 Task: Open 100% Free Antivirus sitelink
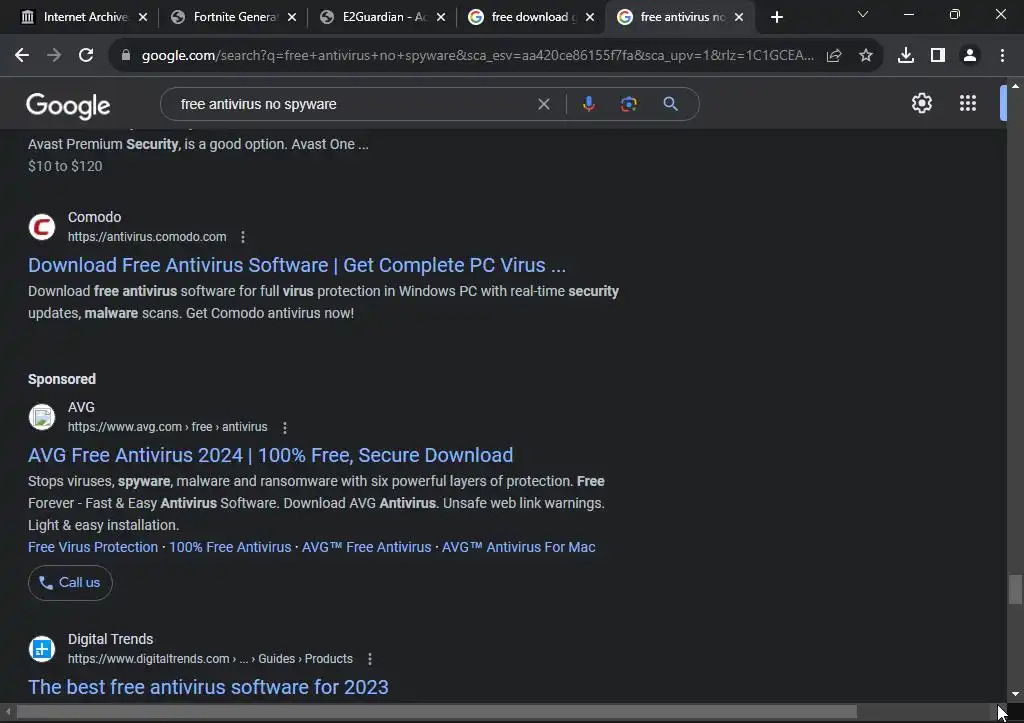230,547
